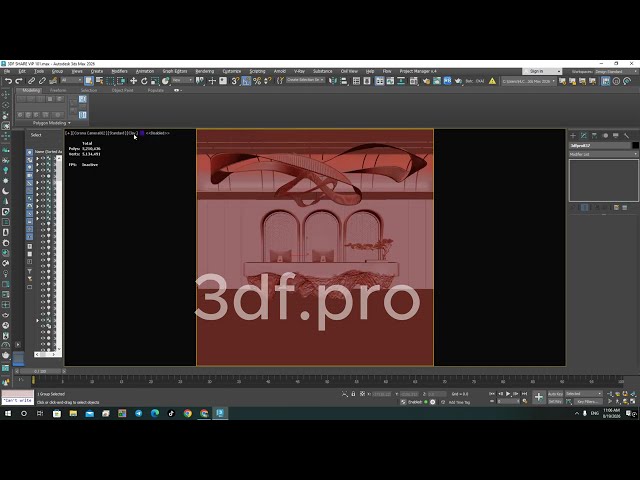Click the current frame number field
The image size is (640, 480).
(508, 402)
